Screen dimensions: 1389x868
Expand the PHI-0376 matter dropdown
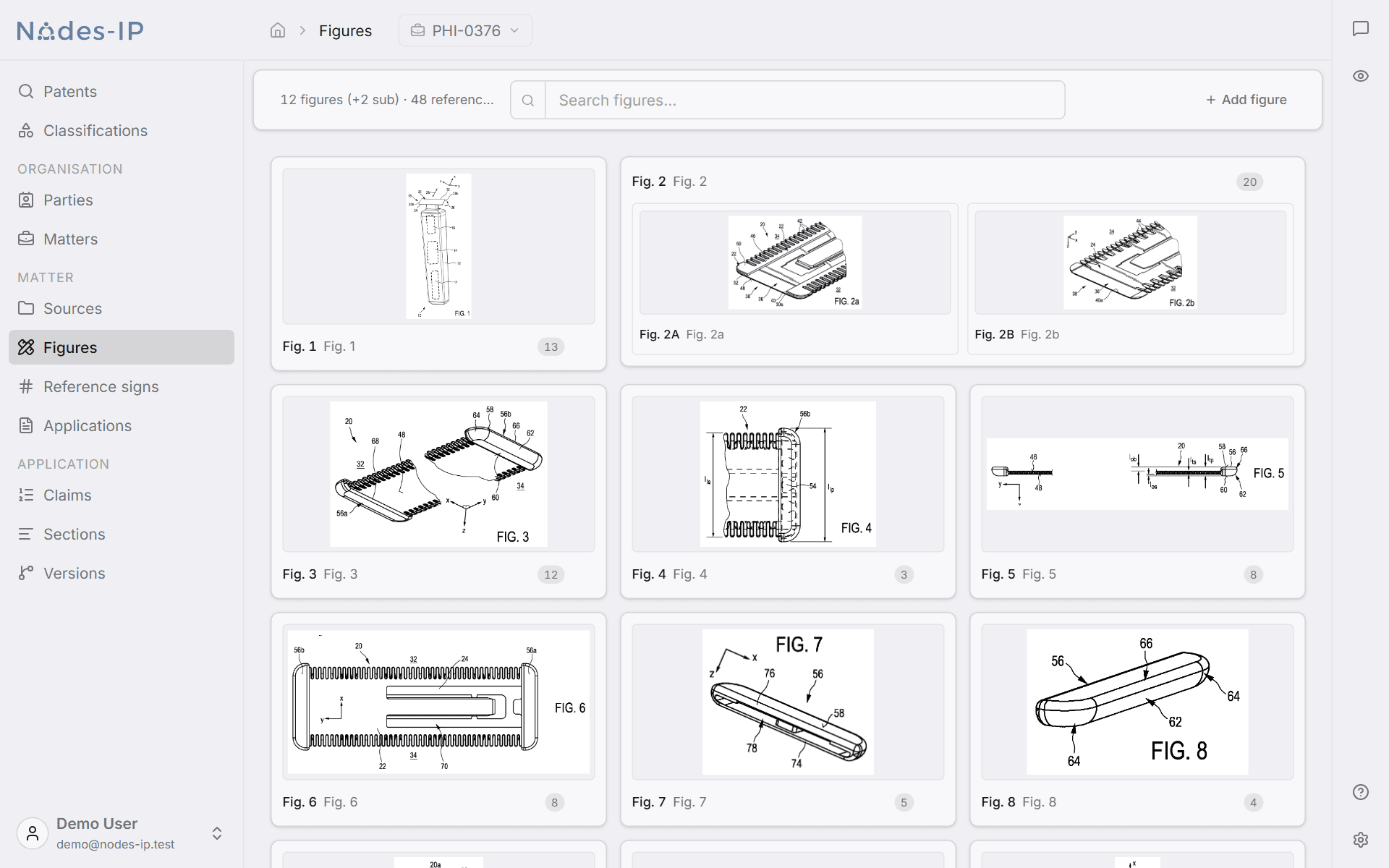pyautogui.click(x=465, y=30)
